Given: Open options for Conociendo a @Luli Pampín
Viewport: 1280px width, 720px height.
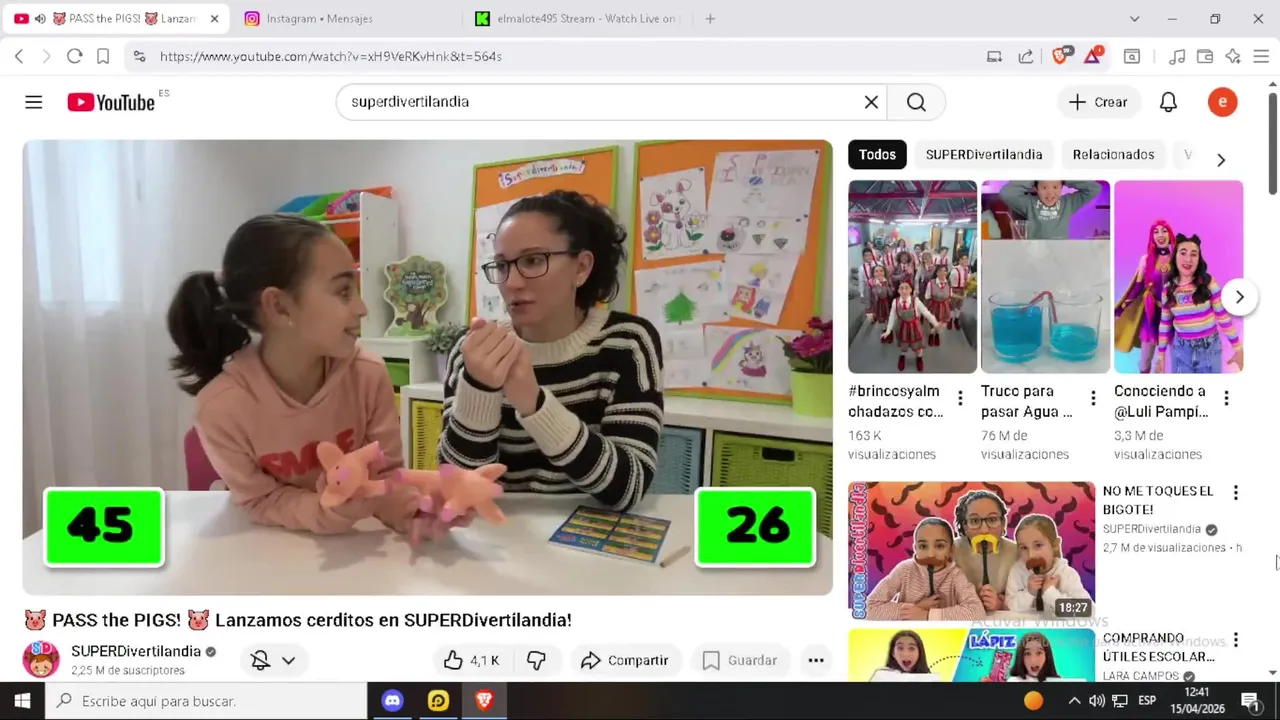Looking at the screenshot, I should click(1226, 399).
